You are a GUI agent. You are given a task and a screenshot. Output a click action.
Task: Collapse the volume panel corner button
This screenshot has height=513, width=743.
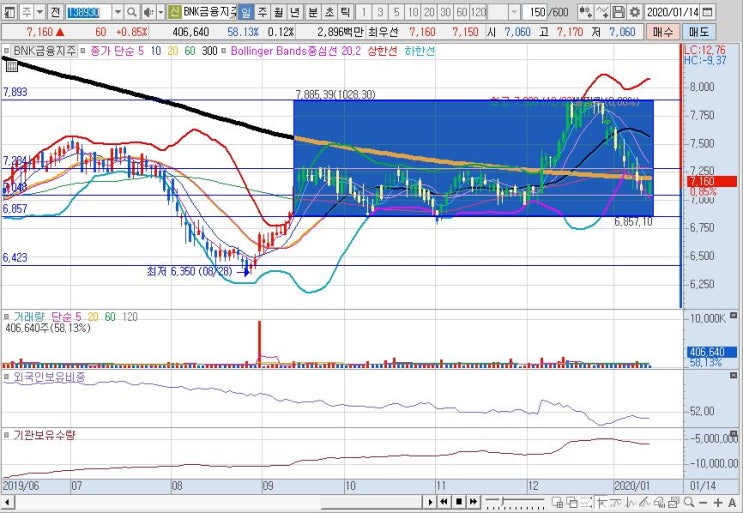[x=734, y=316]
